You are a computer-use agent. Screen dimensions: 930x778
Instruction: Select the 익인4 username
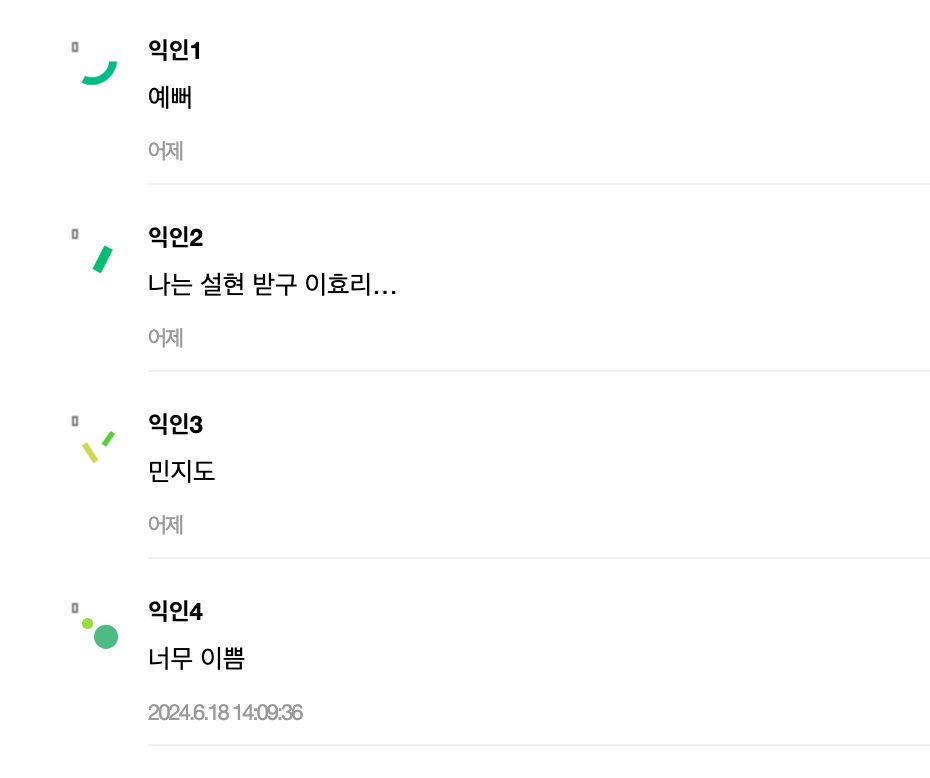[x=175, y=611]
